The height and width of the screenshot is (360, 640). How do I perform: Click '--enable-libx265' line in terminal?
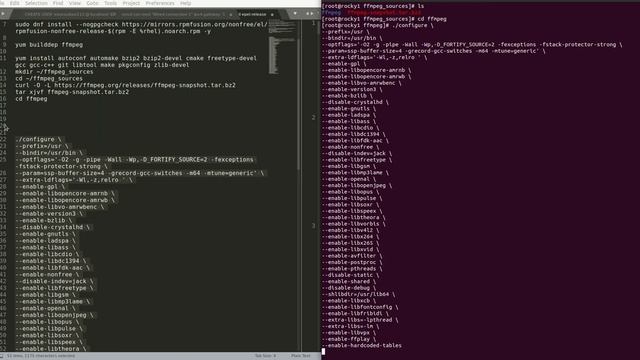(351, 243)
